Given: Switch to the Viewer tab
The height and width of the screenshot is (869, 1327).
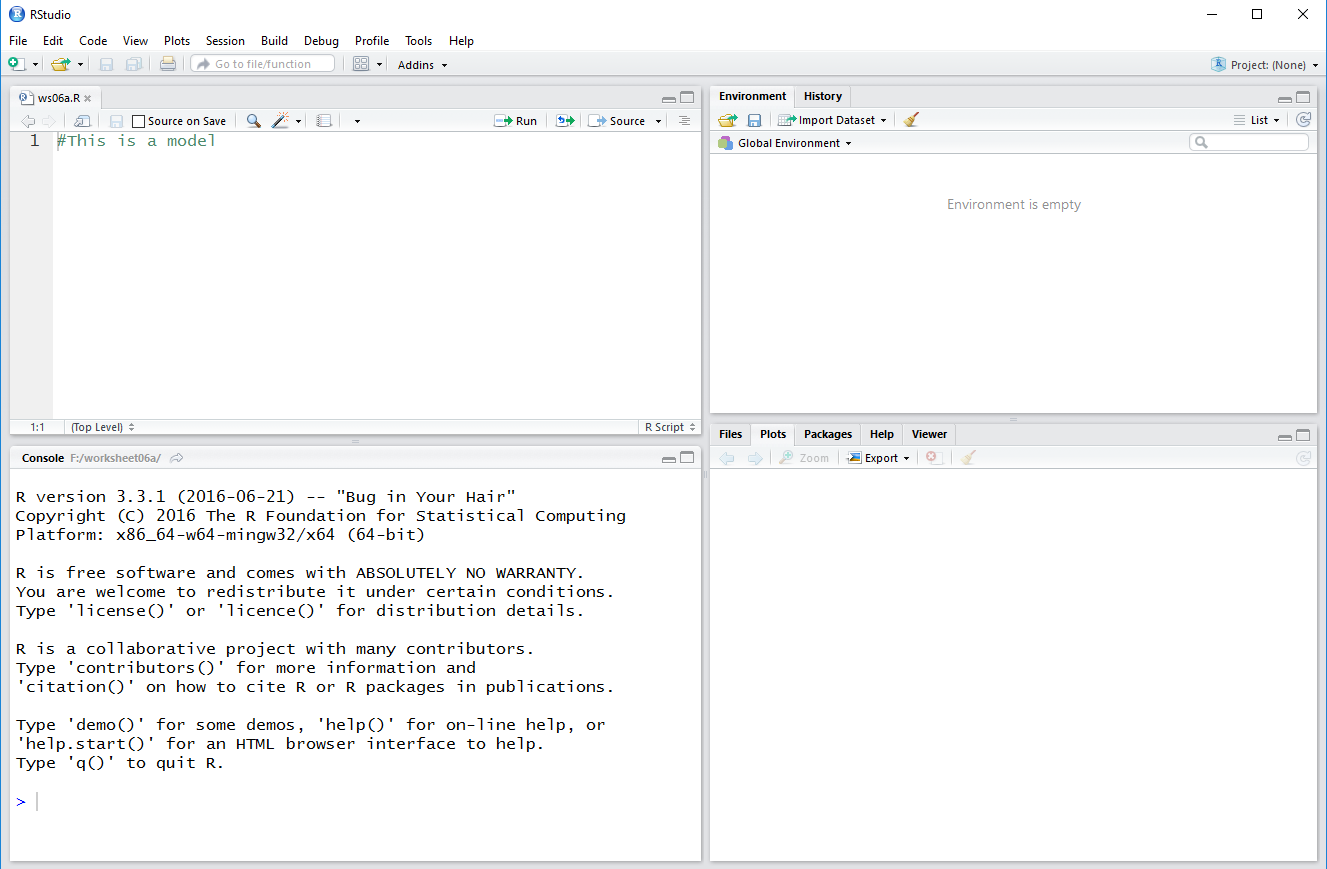Looking at the screenshot, I should [929, 434].
